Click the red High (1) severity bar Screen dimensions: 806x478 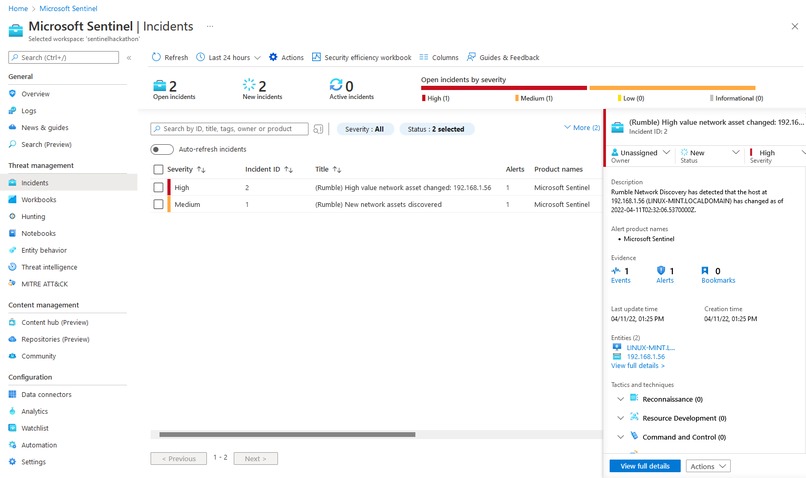click(x=504, y=88)
